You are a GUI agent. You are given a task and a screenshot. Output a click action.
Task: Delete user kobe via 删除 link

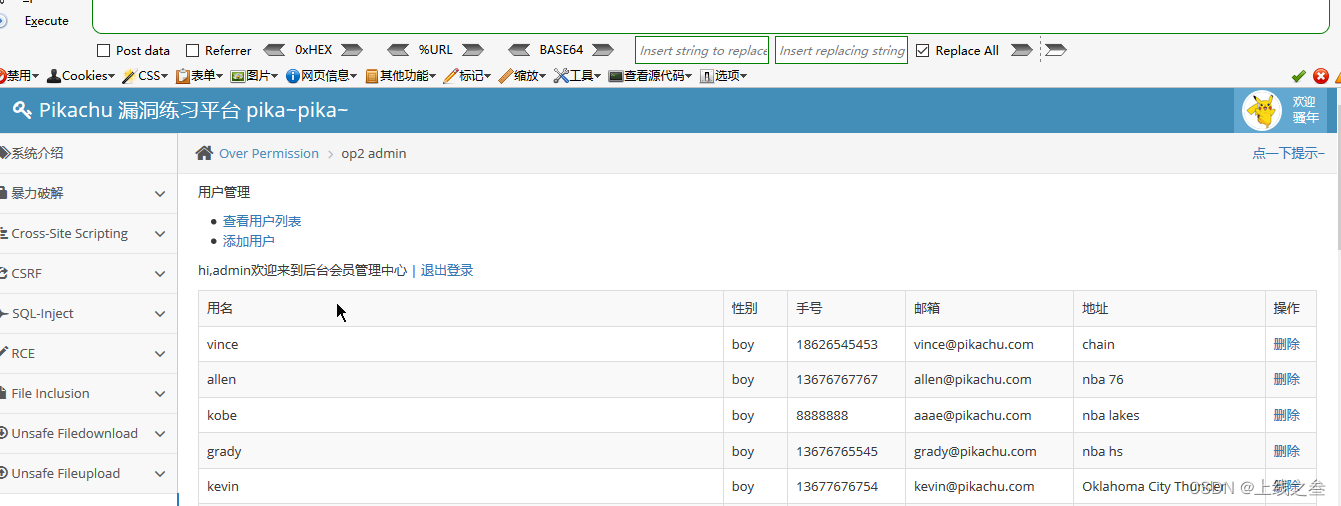pos(1287,415)
